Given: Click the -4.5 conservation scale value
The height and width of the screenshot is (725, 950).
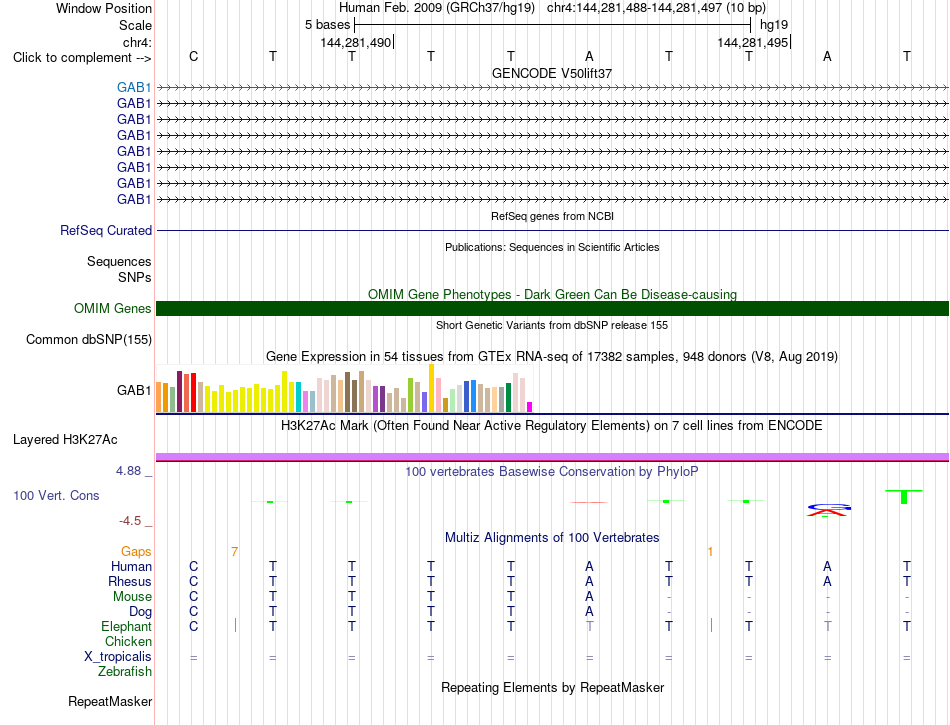Looking at the screenshot, I should click(130, 521).
